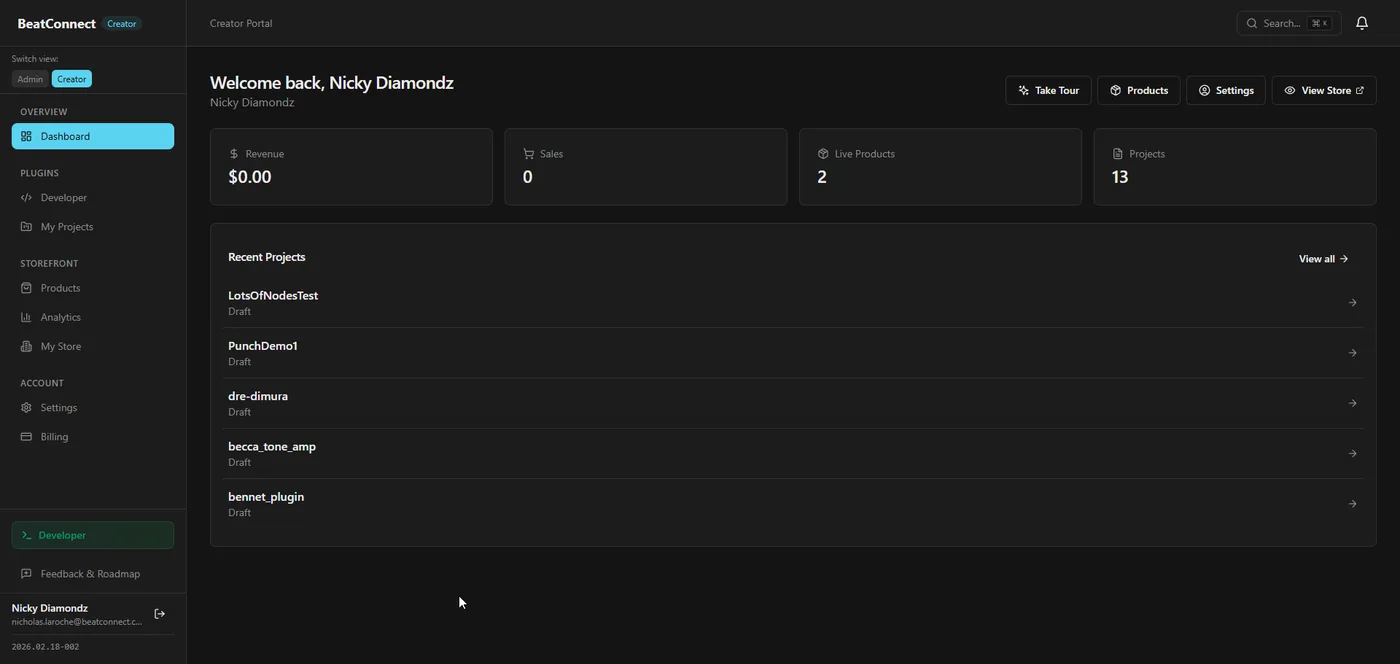
Task: Click inside the Search field
Action: [1289, 22]
